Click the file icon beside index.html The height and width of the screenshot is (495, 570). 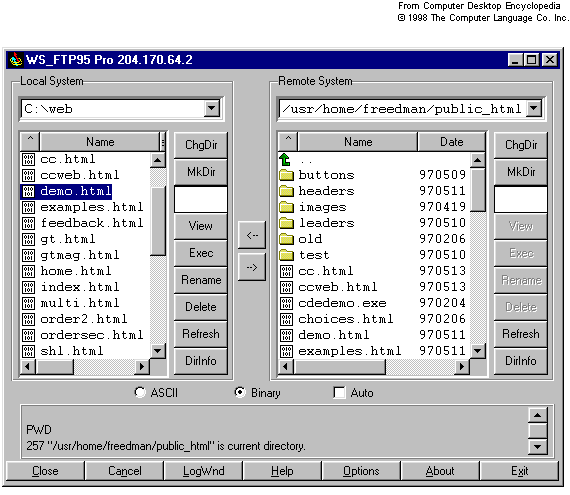28,287
